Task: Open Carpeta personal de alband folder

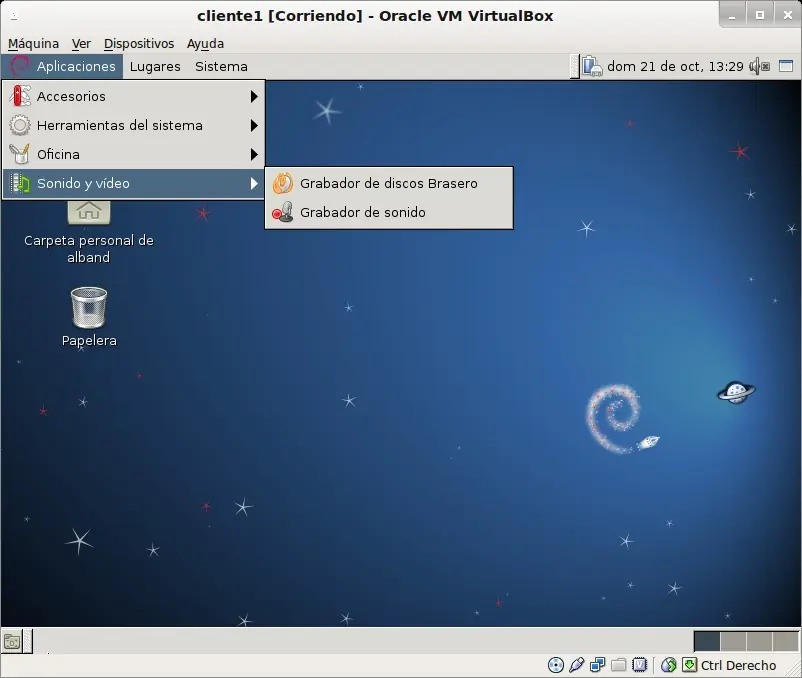Action: 89,212
